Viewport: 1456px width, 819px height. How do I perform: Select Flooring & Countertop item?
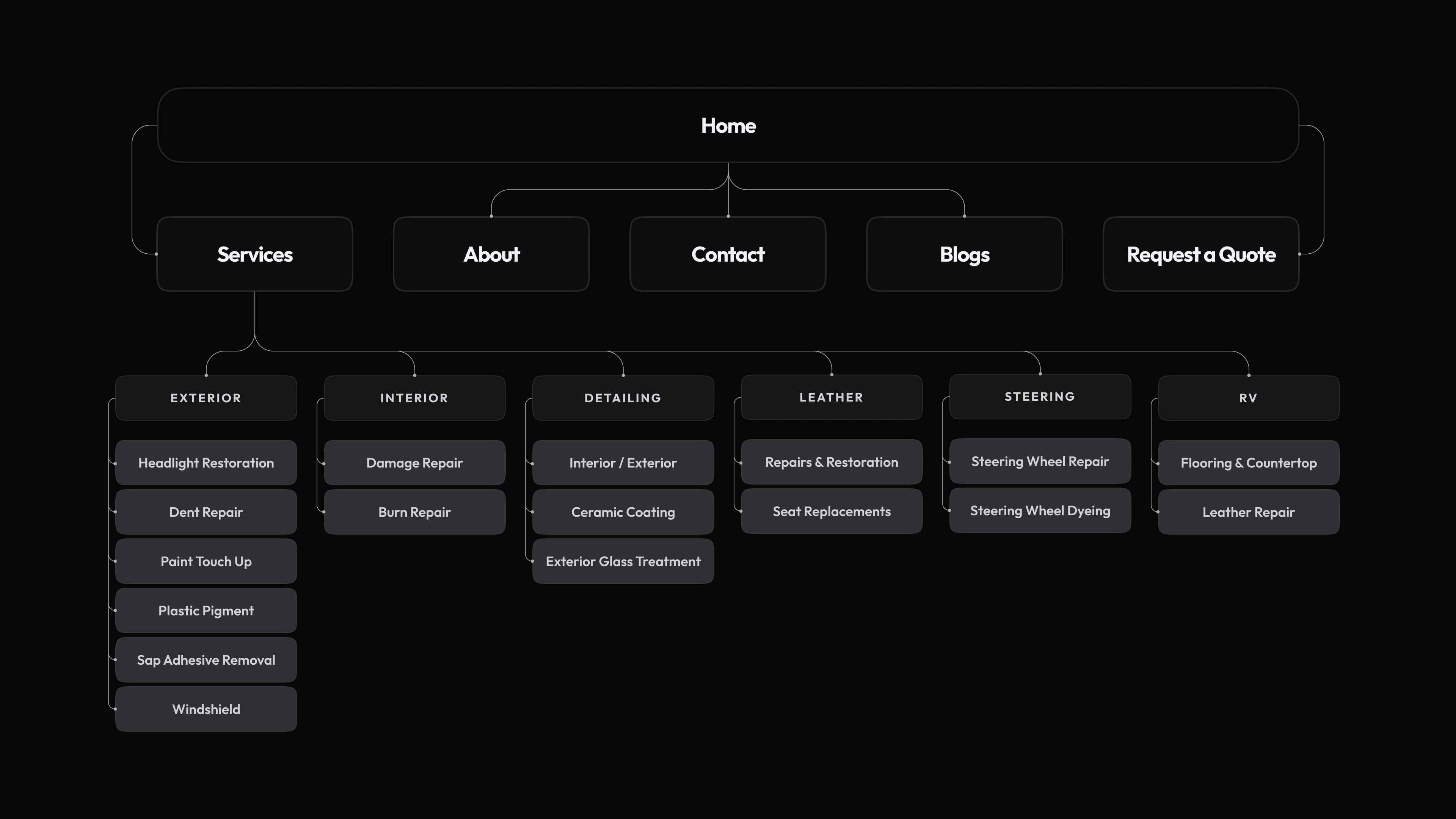(1249, 463)
